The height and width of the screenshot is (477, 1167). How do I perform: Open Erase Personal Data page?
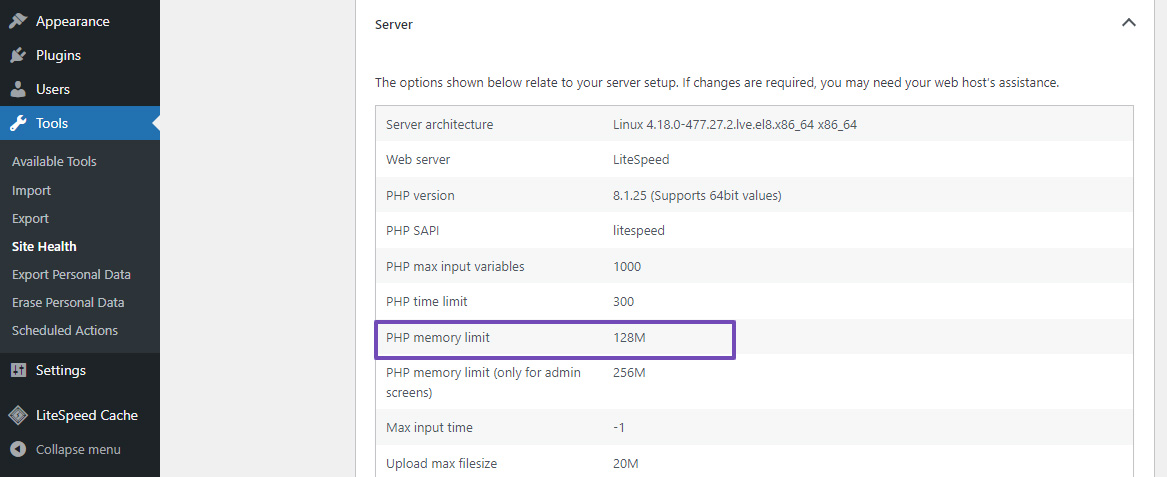(x=68, y=302)
